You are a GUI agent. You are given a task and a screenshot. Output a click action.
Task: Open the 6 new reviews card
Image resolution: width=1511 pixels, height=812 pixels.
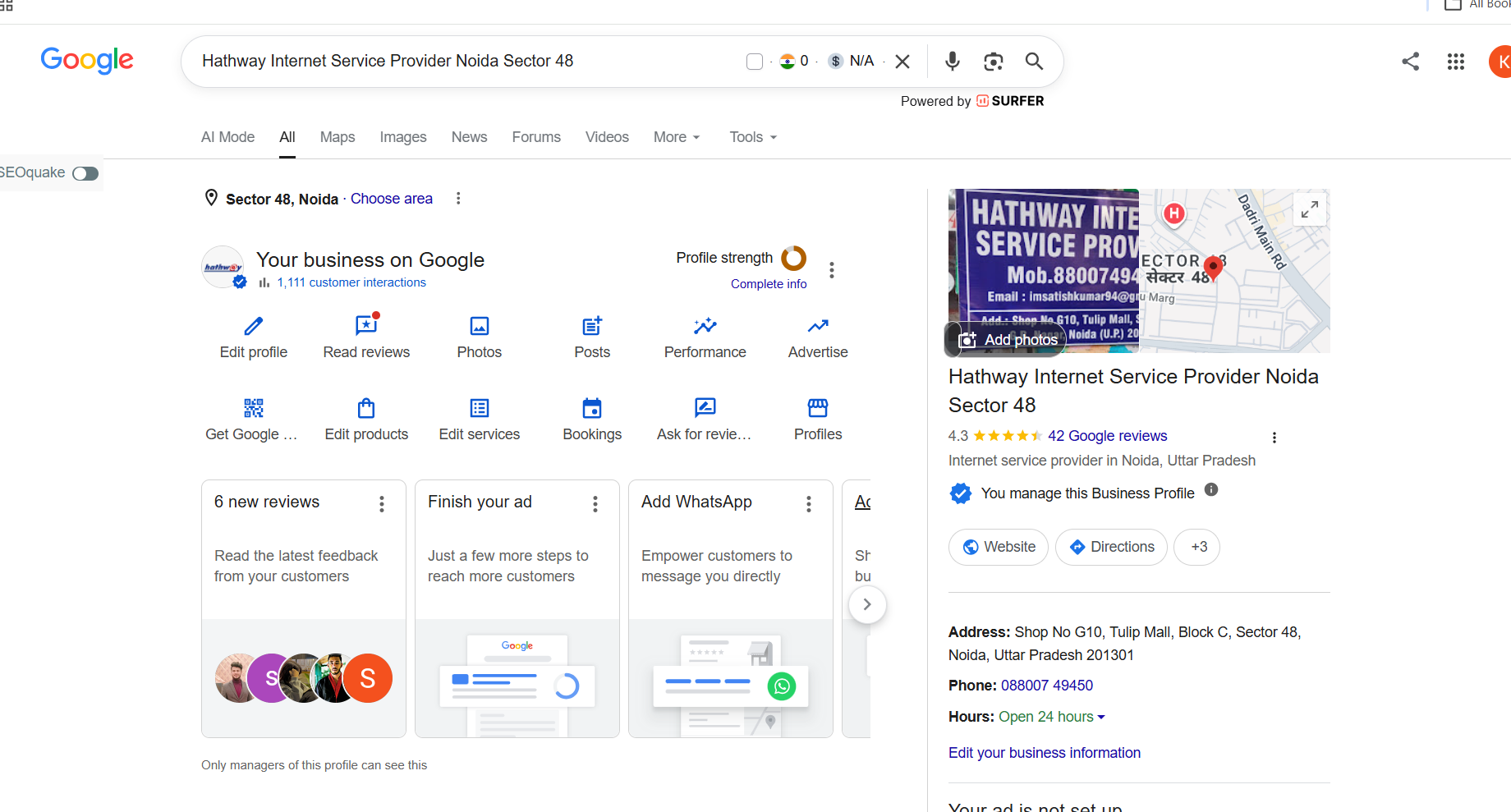point(304,608)
